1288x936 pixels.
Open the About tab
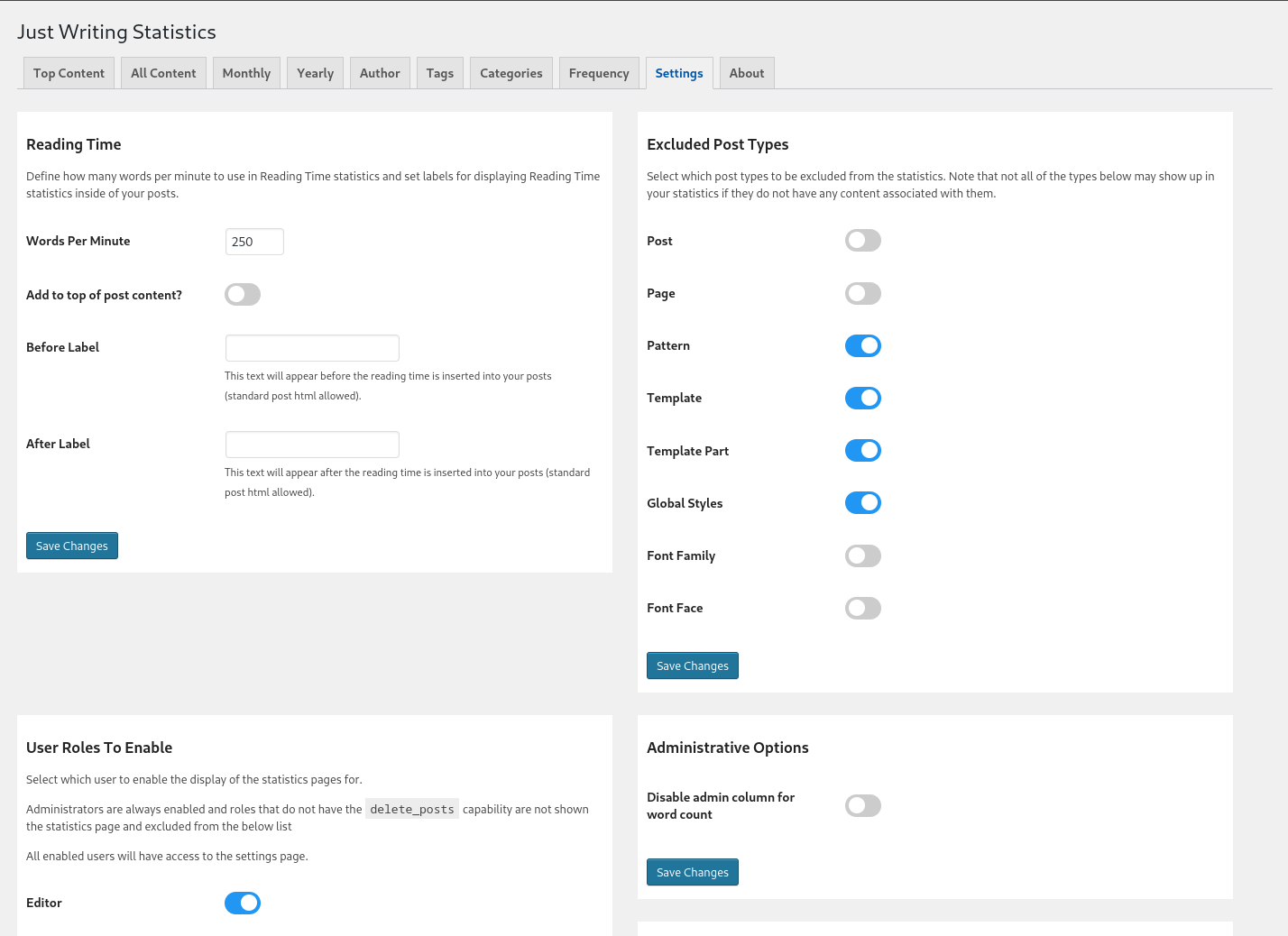747,73
